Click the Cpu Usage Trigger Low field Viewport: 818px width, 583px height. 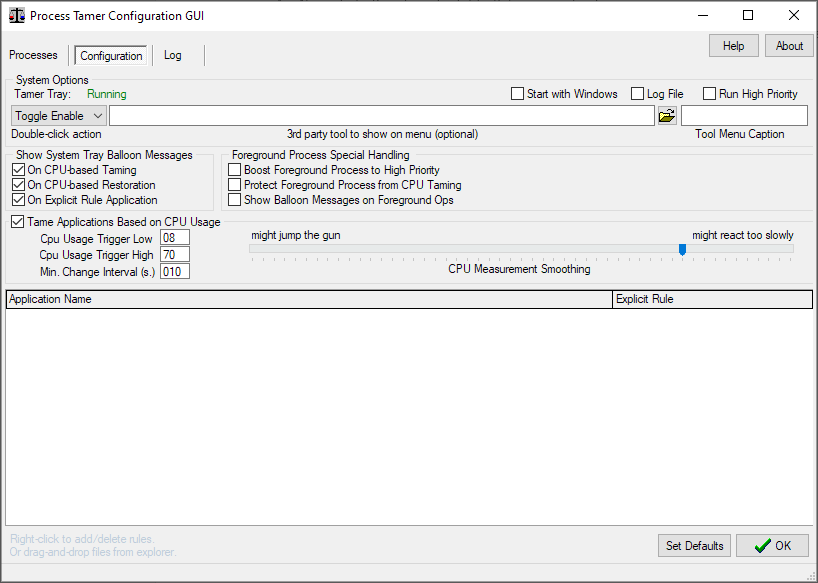pyautogui.click(x=175, y=238)
